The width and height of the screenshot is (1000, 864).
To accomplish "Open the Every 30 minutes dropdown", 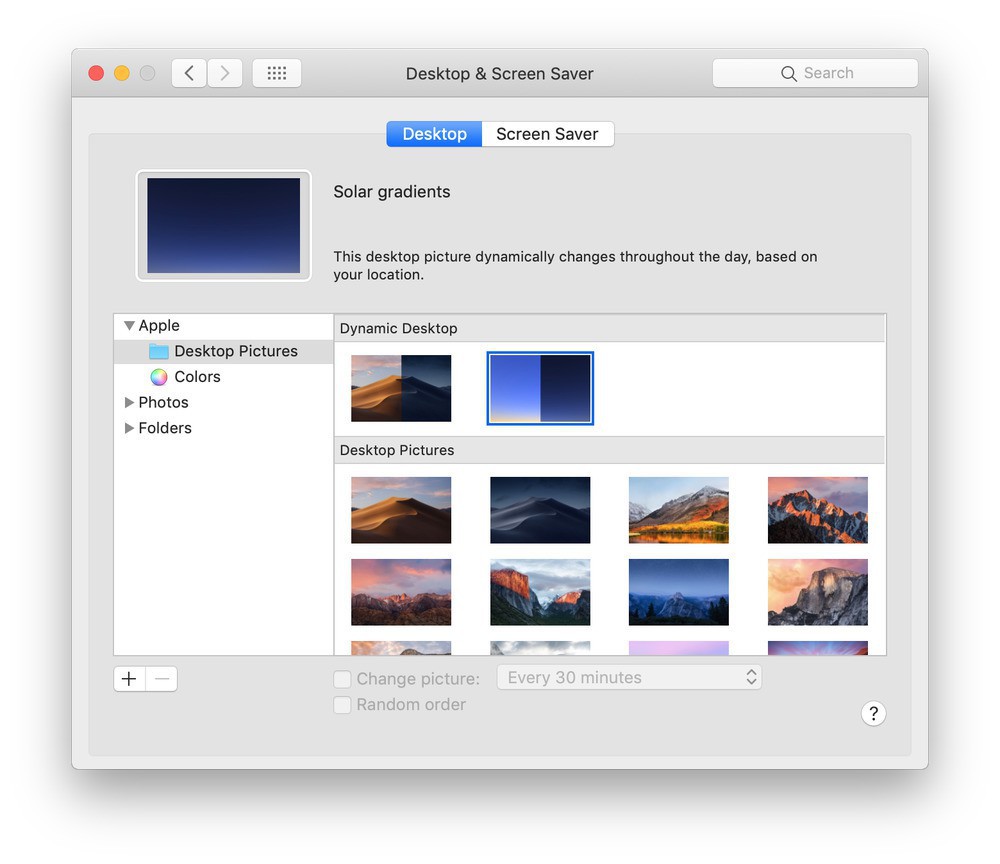I will pos(629,678).
